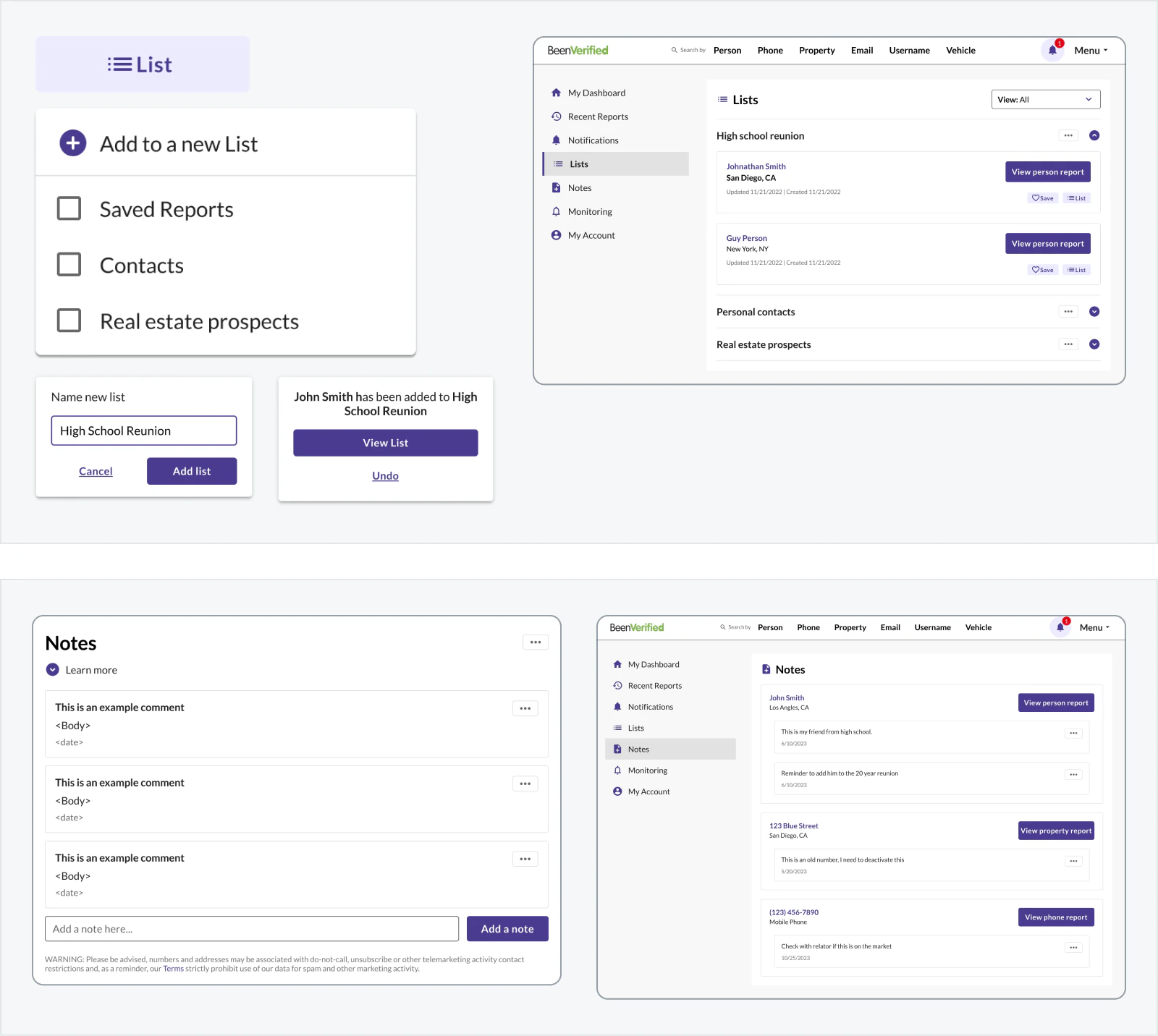Click Save heart icon under Guy Person

[x=1042, y=270]
